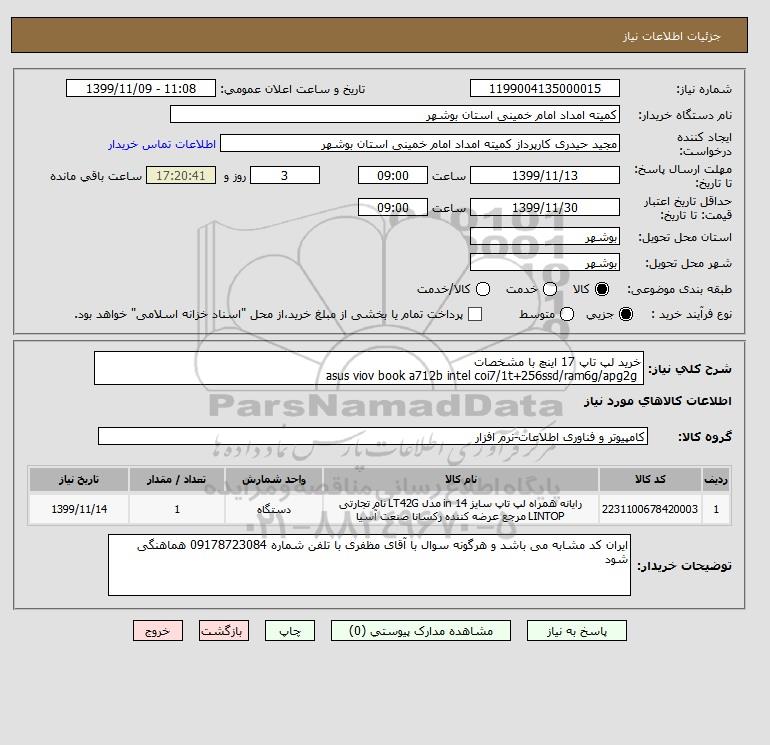Click the response deadline time 09:00 field
770x745 pixels.
point(393,175)
